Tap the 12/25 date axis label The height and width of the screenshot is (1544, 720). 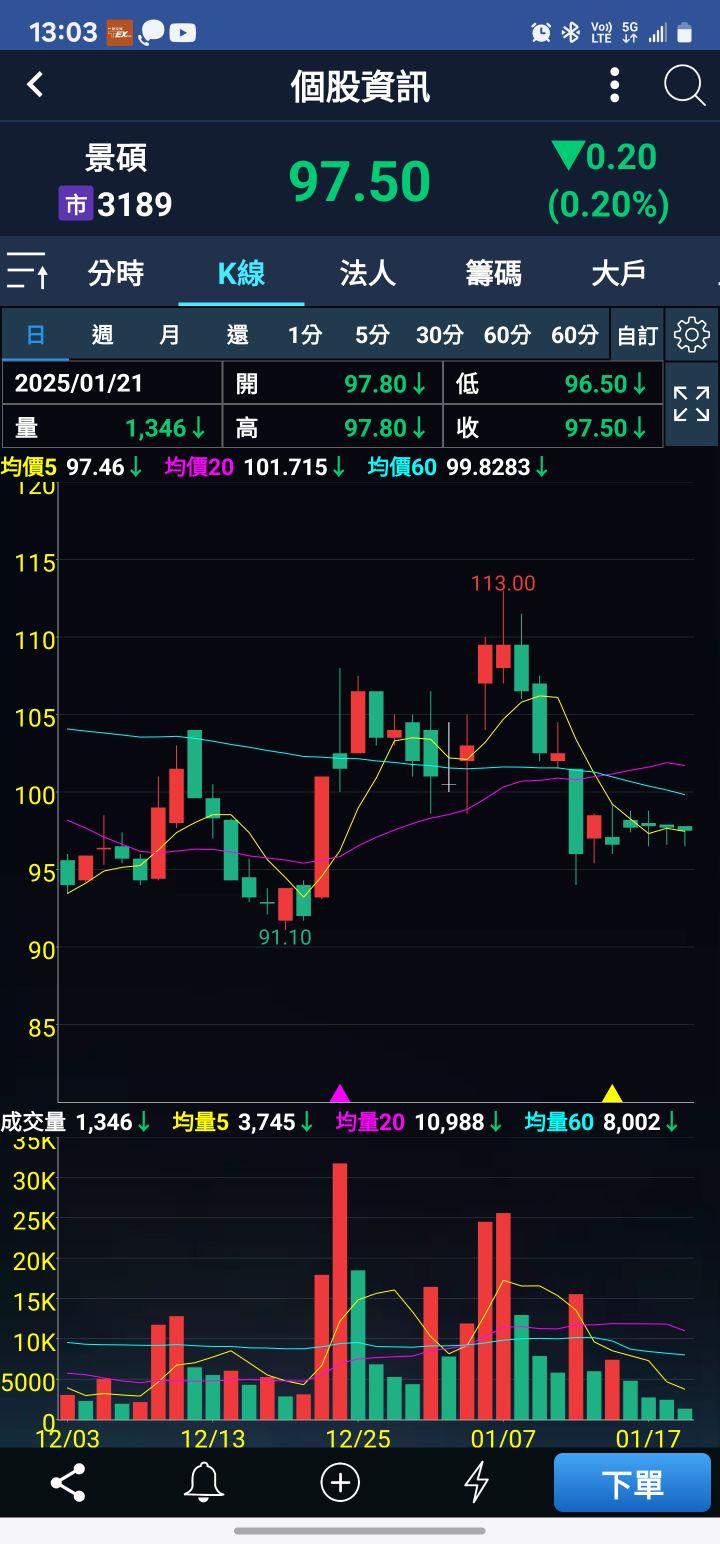358,1438
